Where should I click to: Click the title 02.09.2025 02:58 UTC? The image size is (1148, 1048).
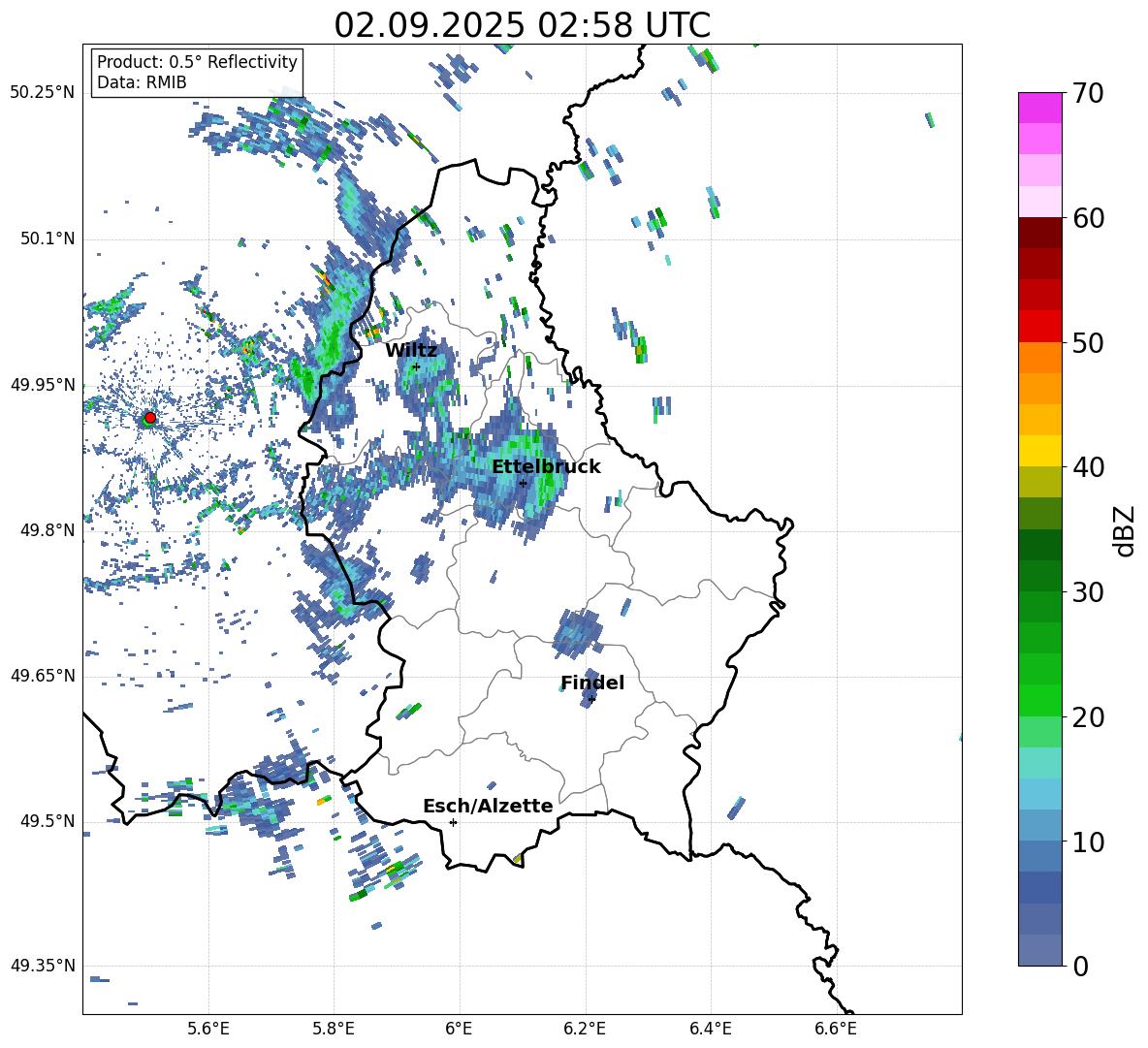coord(522,25)
